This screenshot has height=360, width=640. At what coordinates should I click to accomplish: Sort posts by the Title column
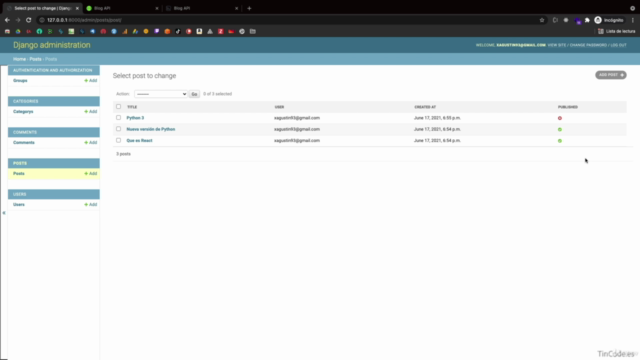click(x=132, y=107)
